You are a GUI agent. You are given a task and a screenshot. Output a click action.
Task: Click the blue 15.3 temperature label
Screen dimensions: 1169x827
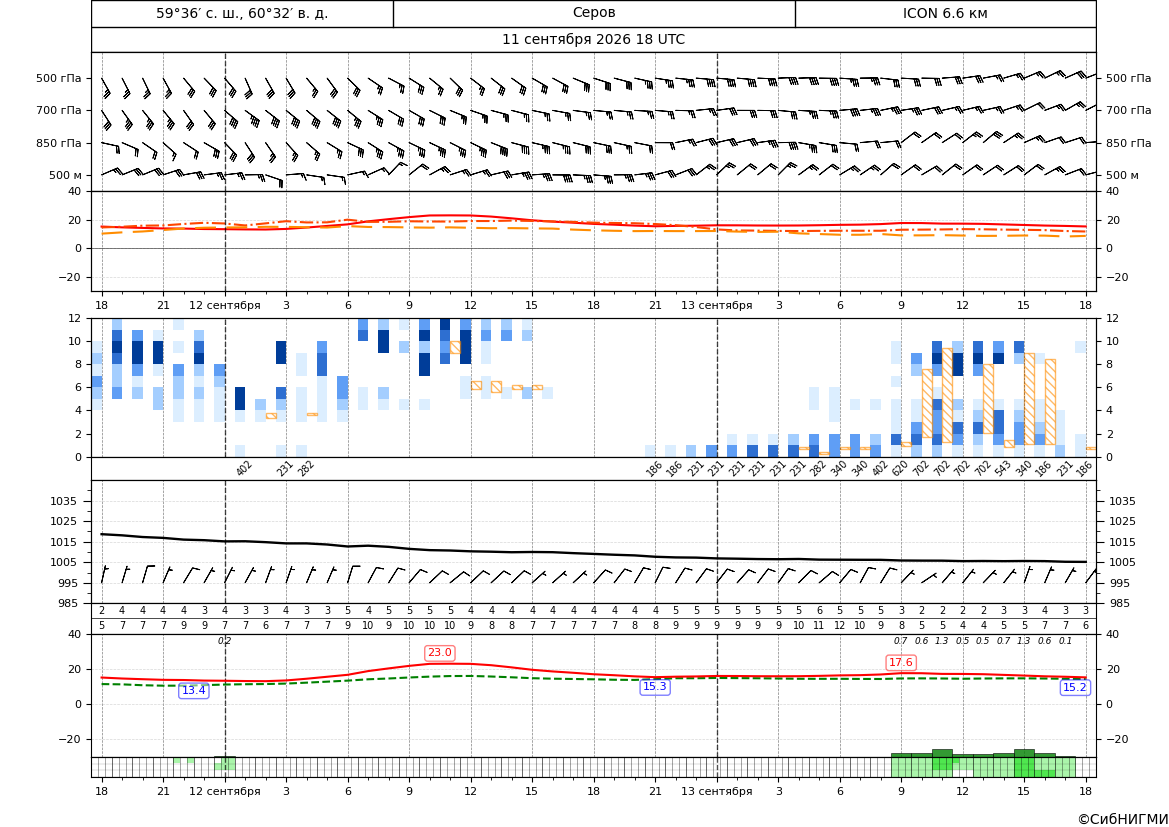pyautogui.click(x=655, y=687)
